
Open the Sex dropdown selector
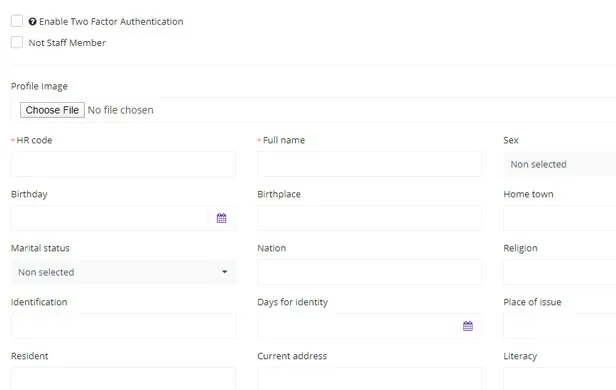coord(560,164)
